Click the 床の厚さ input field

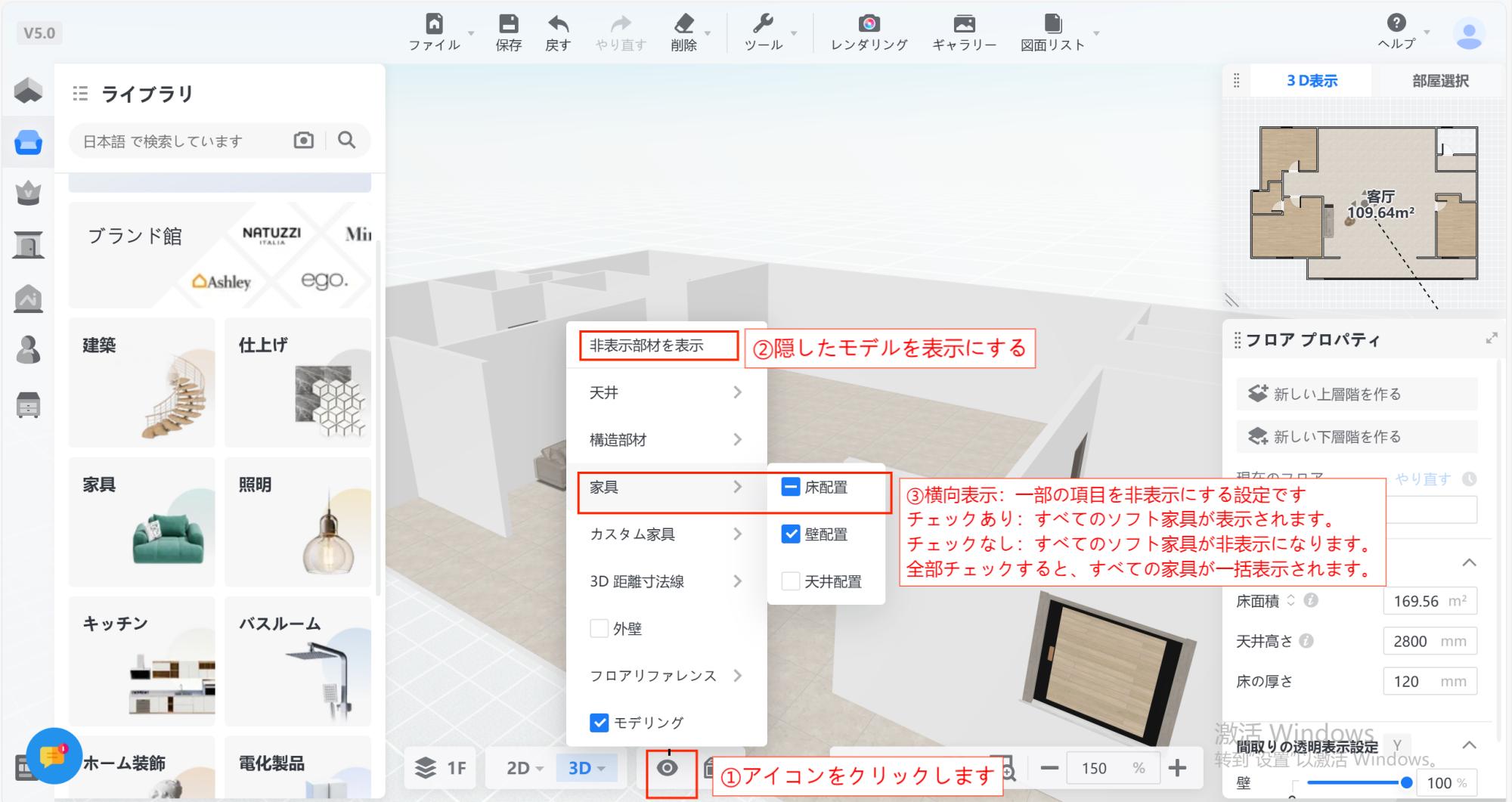click(1430, 681)
